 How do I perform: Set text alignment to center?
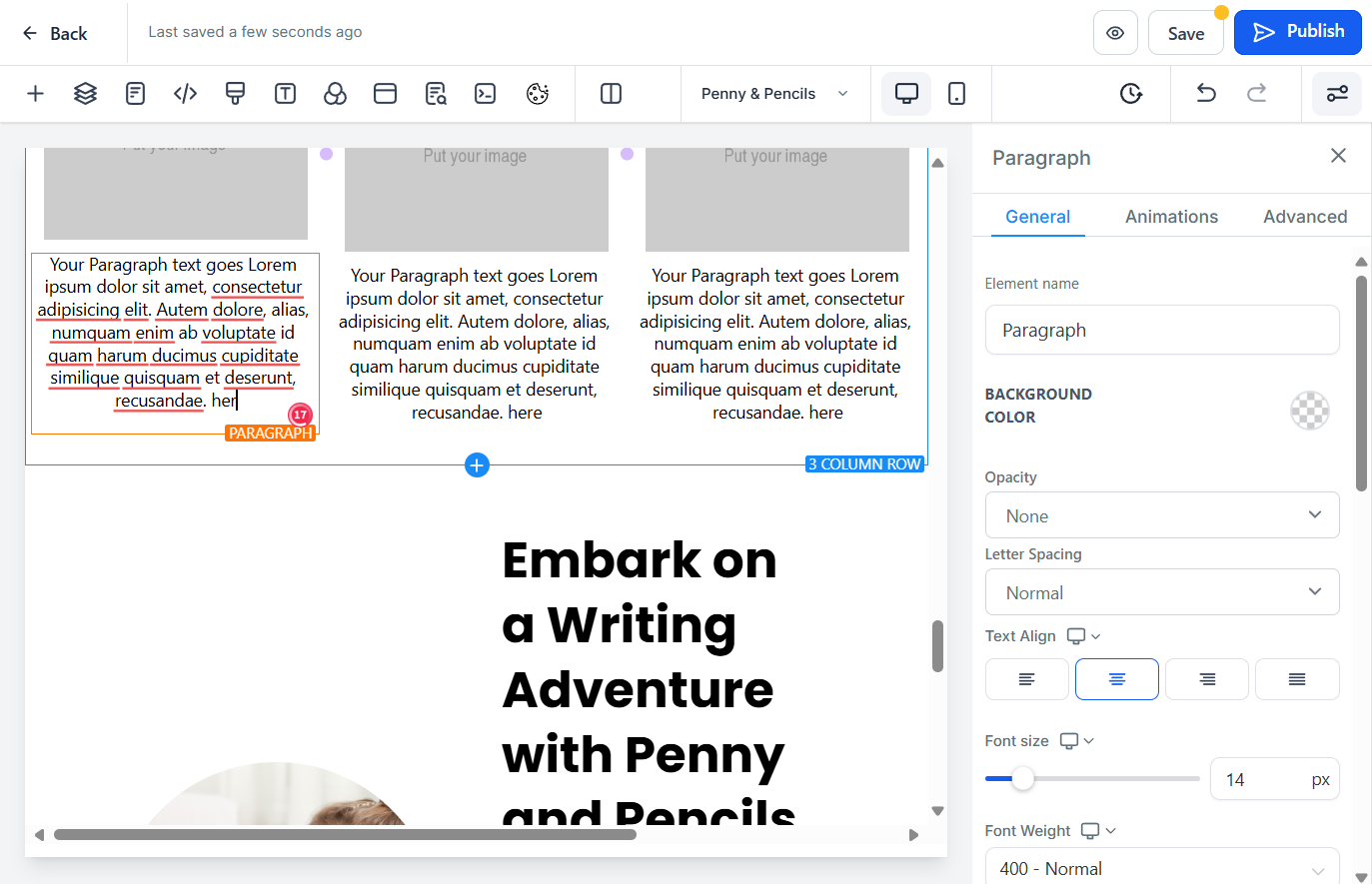pos(1116,679)
